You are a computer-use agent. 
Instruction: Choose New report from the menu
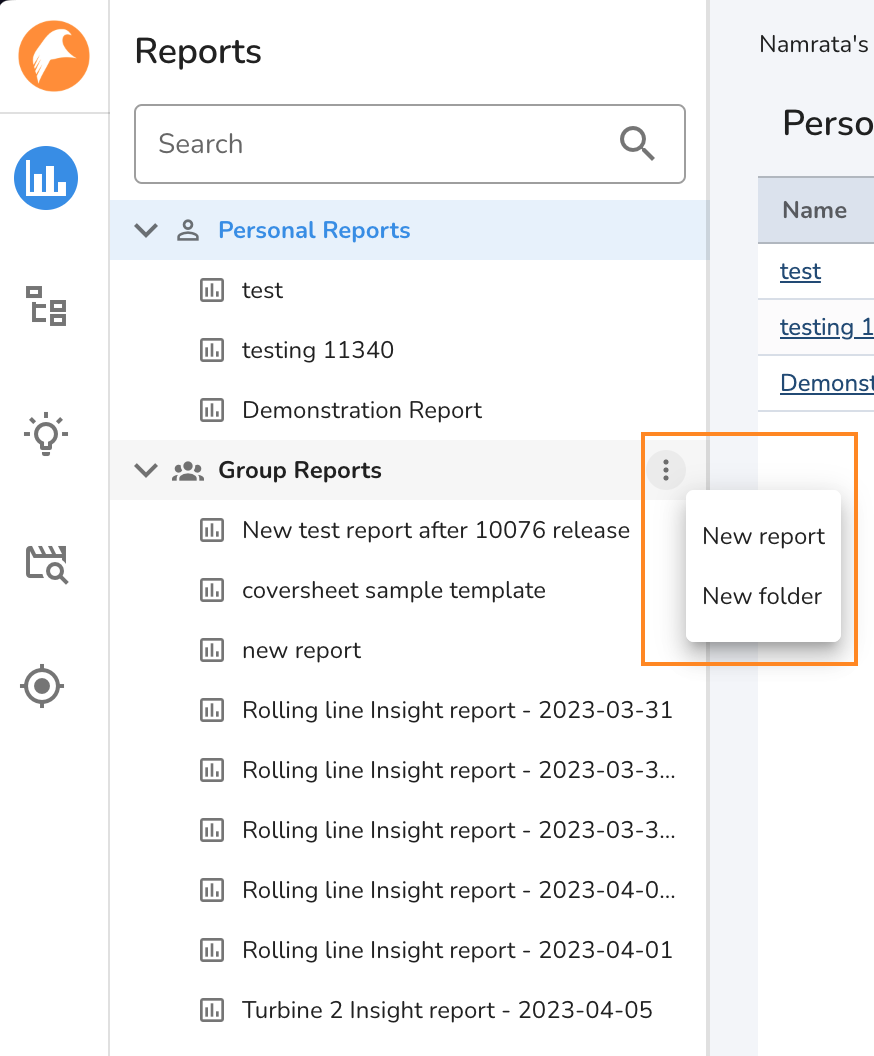(x=763, y=536)
